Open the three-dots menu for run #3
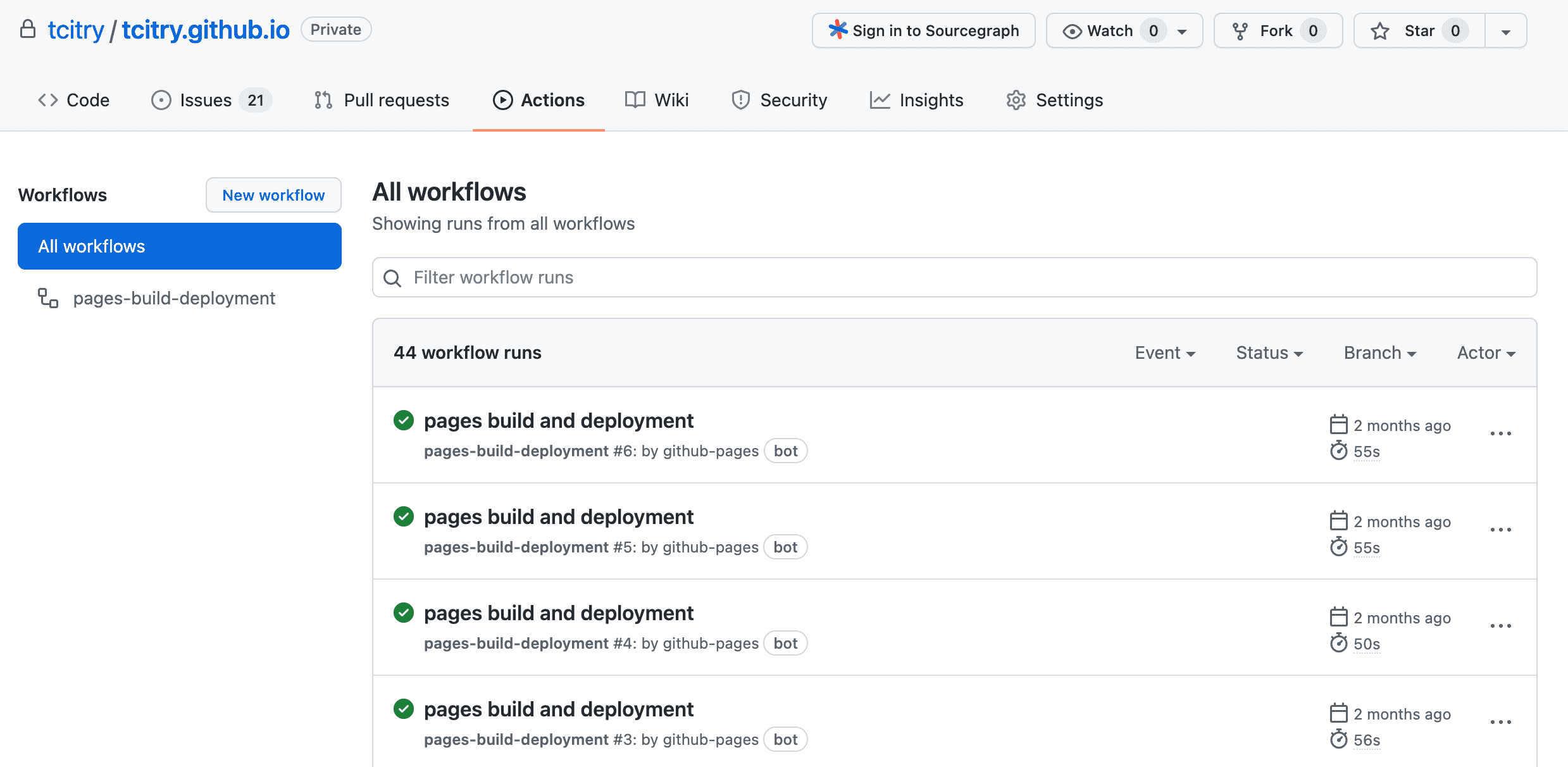The height and width of the screenshot is (767, 1568). pos(1500,722)
